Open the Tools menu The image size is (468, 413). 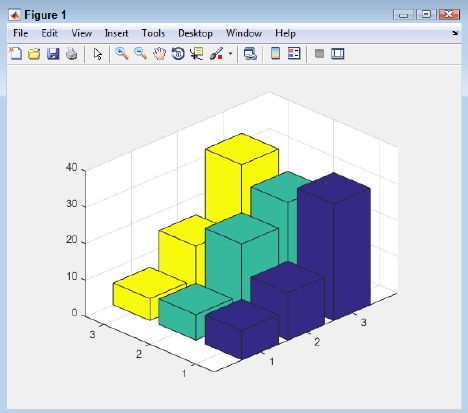(x=153, y=33)
